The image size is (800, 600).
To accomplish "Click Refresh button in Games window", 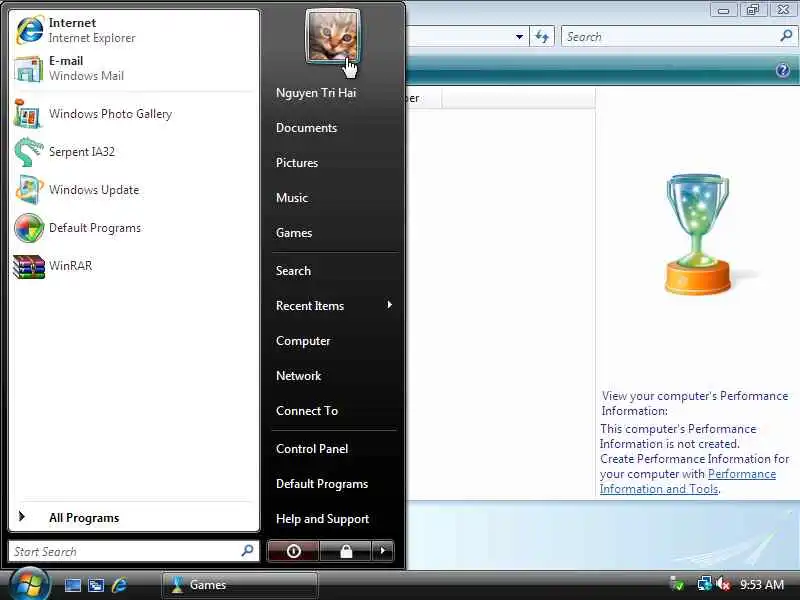I will tap(541, 37).
